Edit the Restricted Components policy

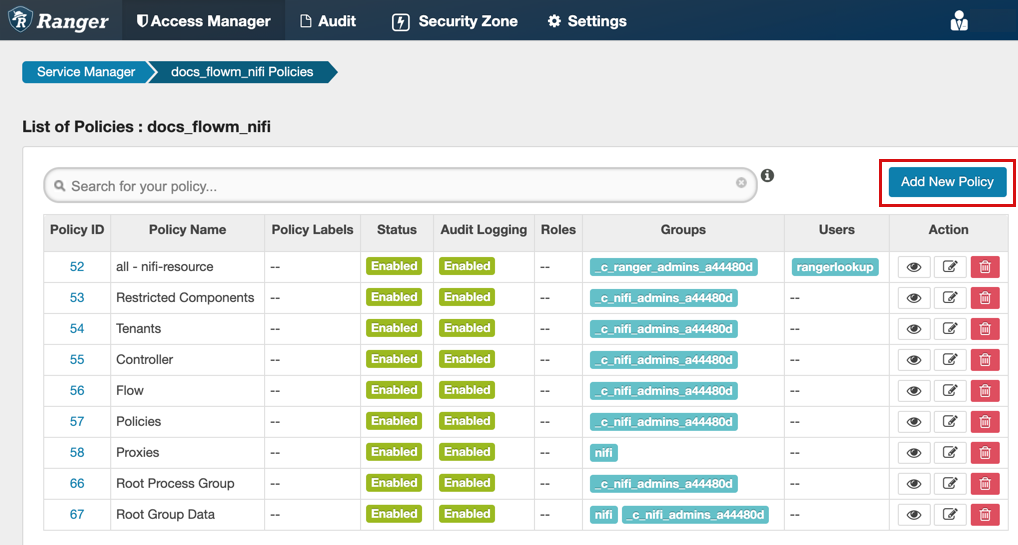tap(950, 298)
